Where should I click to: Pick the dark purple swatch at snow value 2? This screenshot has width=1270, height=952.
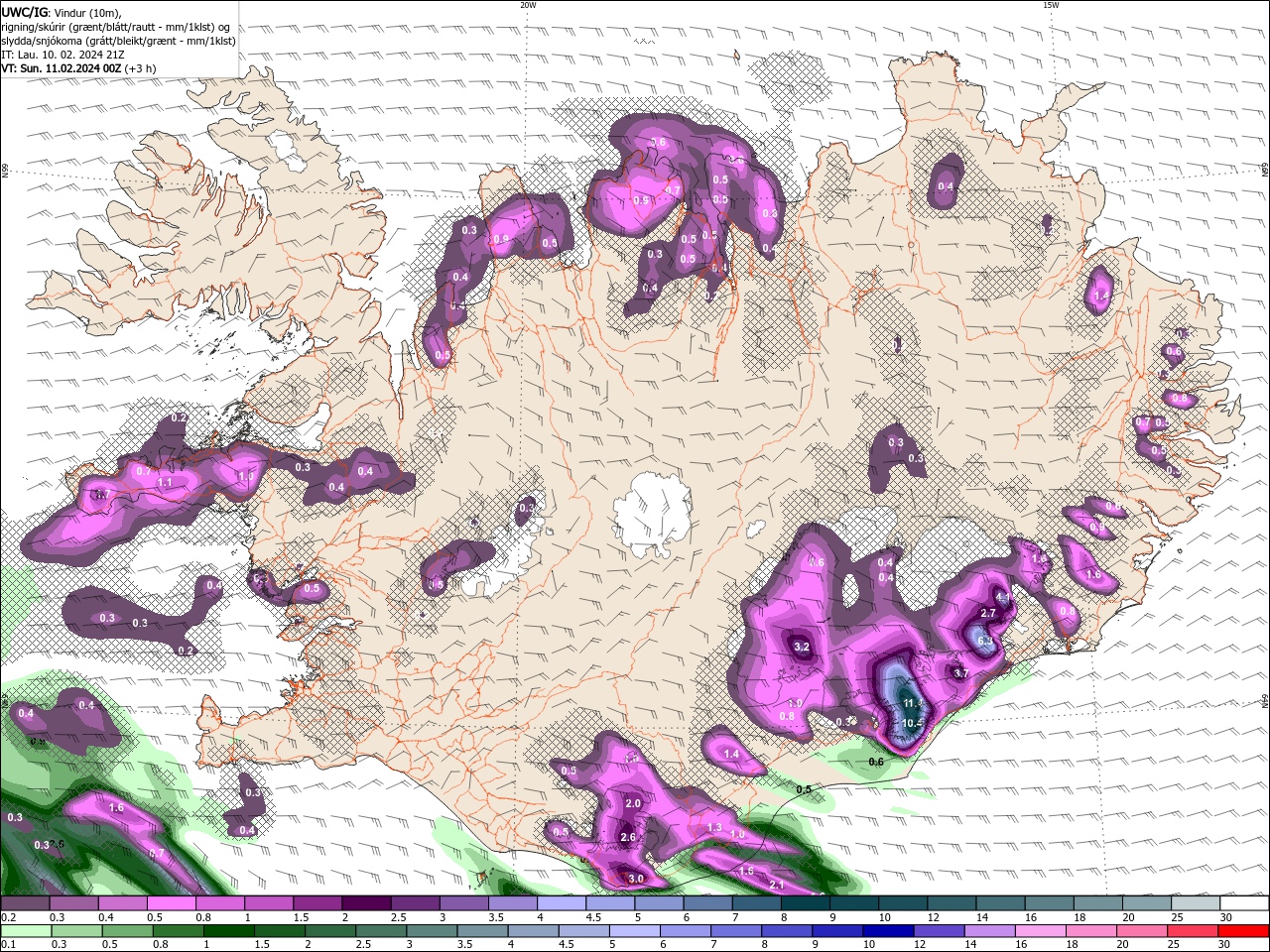pos(366,903)
